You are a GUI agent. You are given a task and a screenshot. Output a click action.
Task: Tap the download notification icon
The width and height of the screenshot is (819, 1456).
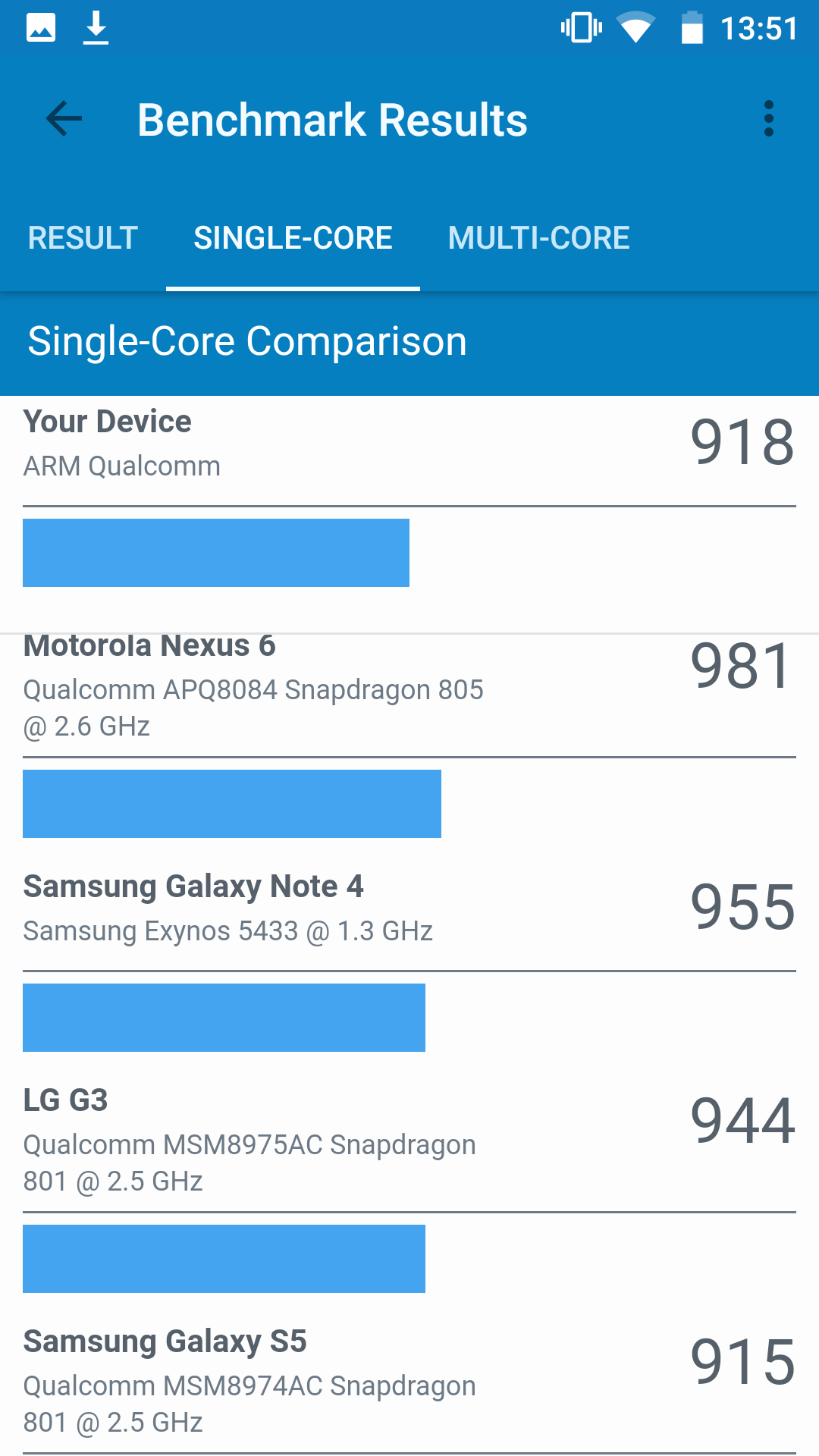point(96,28)
